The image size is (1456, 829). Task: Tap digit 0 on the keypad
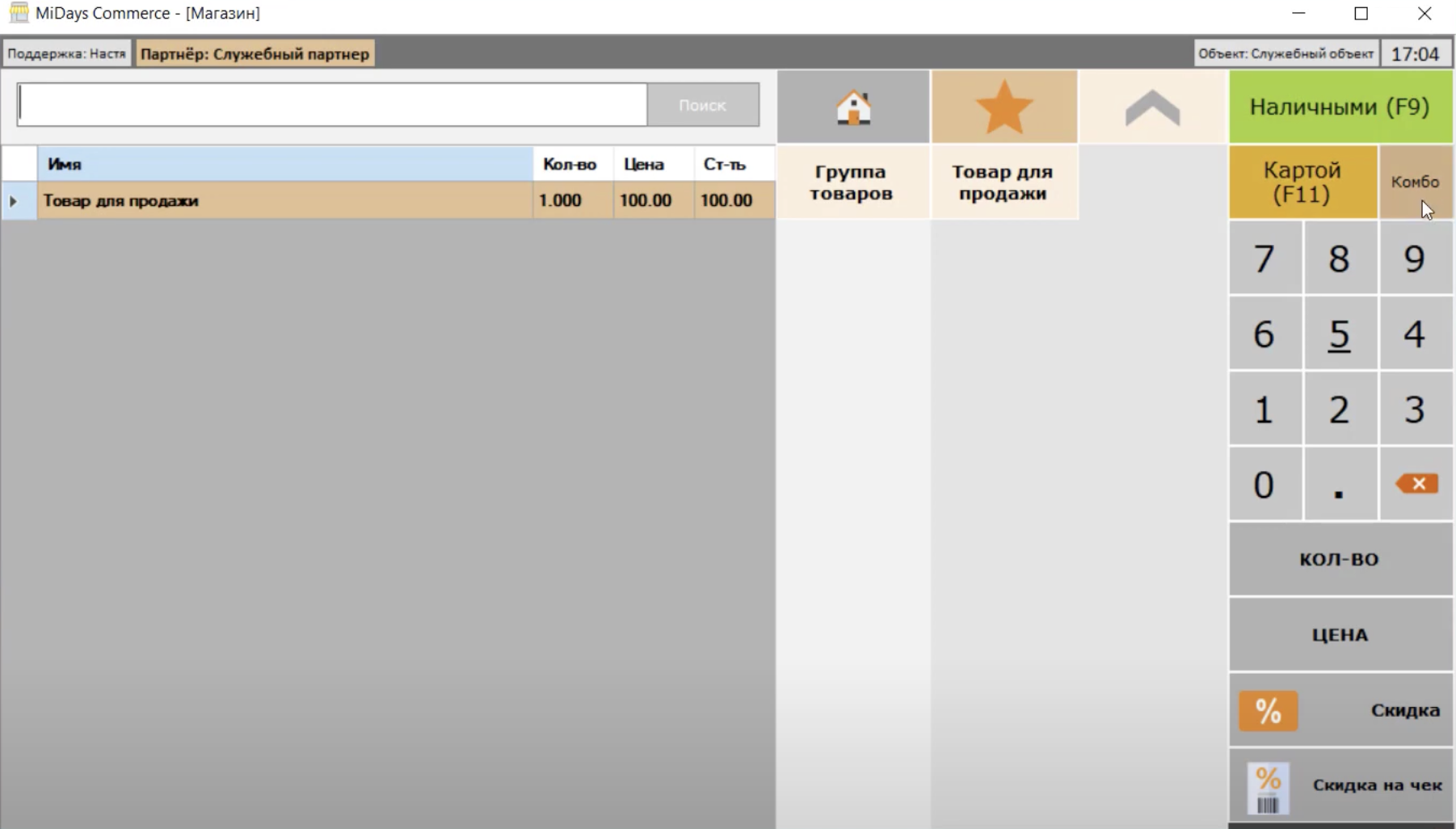click(x=1265, y=484)
